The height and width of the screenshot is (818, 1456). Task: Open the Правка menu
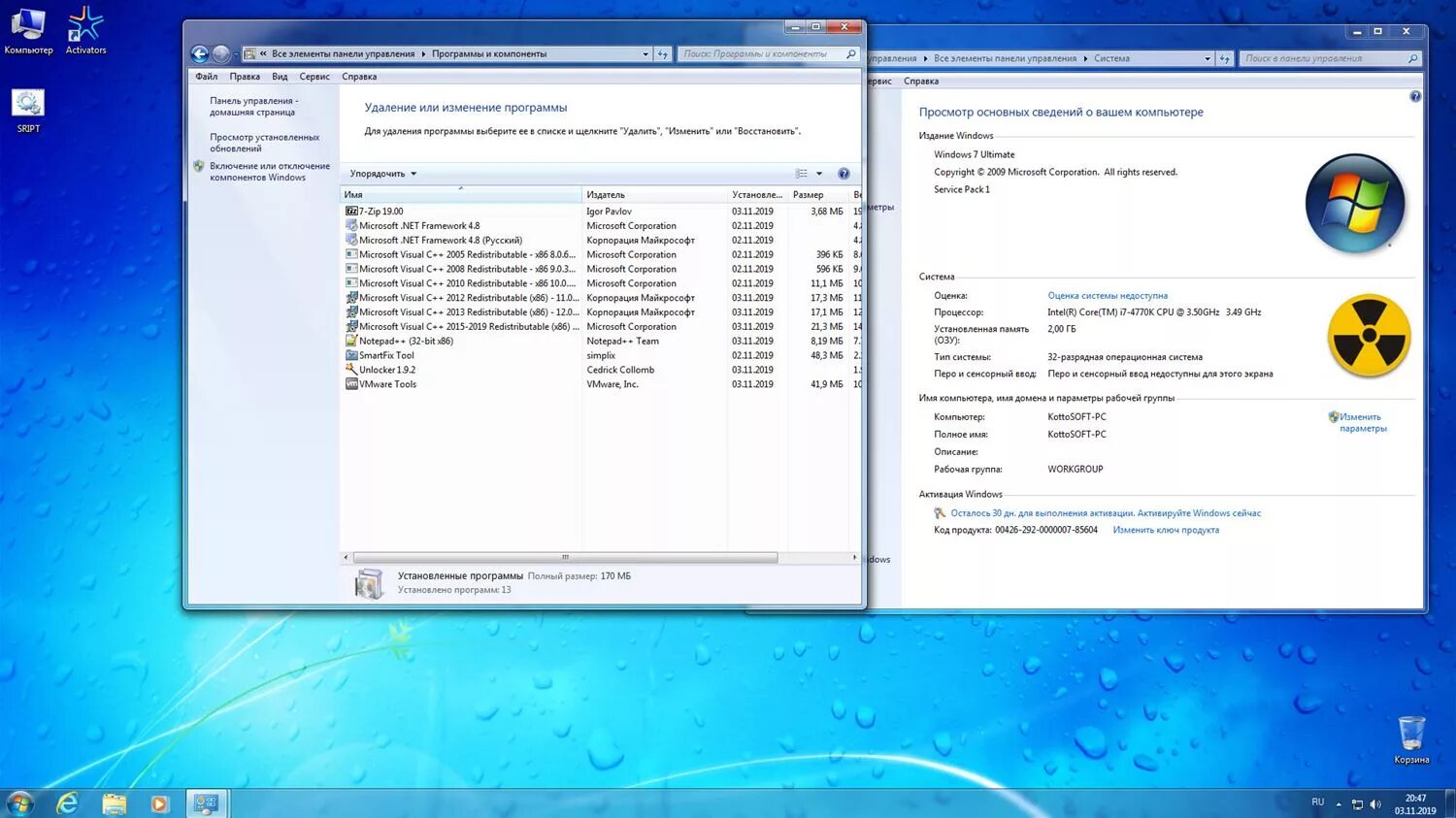click(245, 77)
